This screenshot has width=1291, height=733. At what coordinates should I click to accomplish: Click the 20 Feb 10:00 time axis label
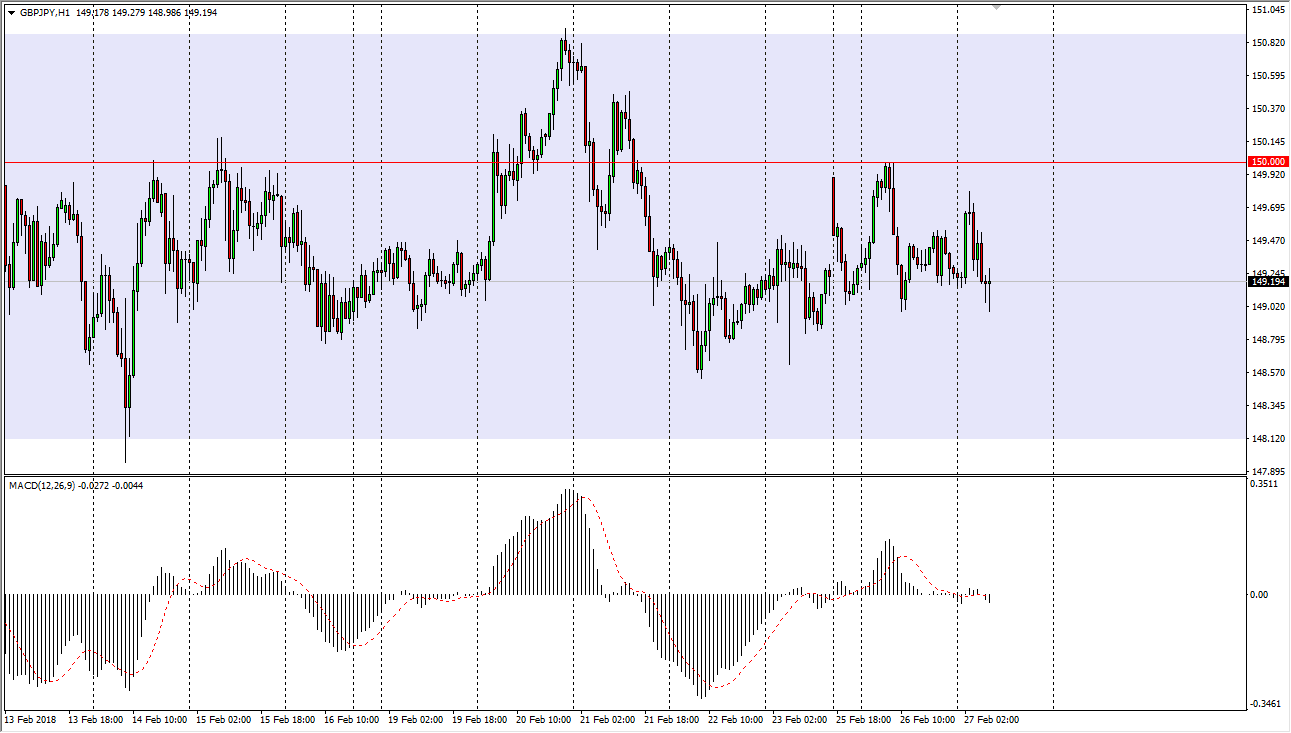pos(543,720)
